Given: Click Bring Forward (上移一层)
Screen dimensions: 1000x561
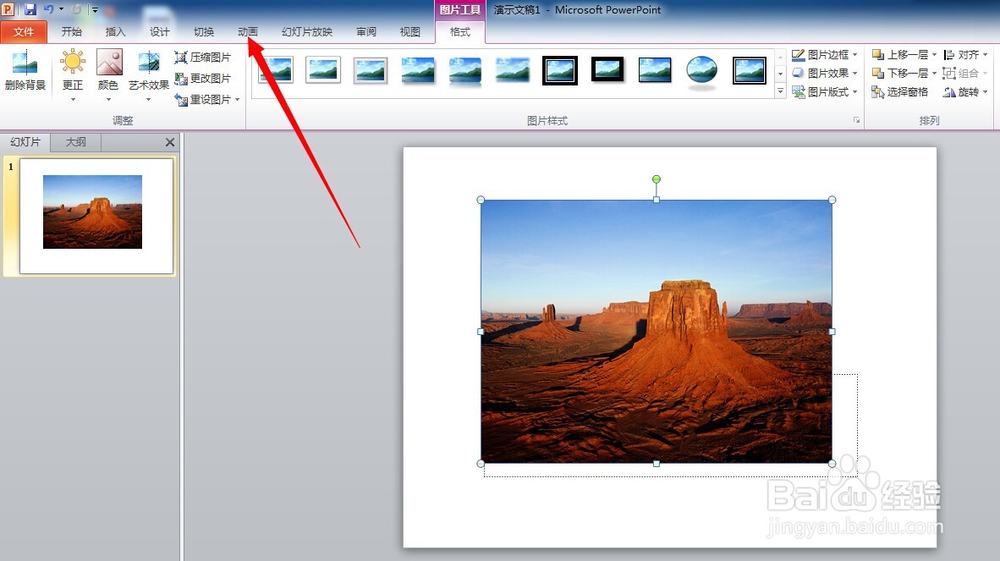Looking at the screenshot, I should tap(899, 55).
